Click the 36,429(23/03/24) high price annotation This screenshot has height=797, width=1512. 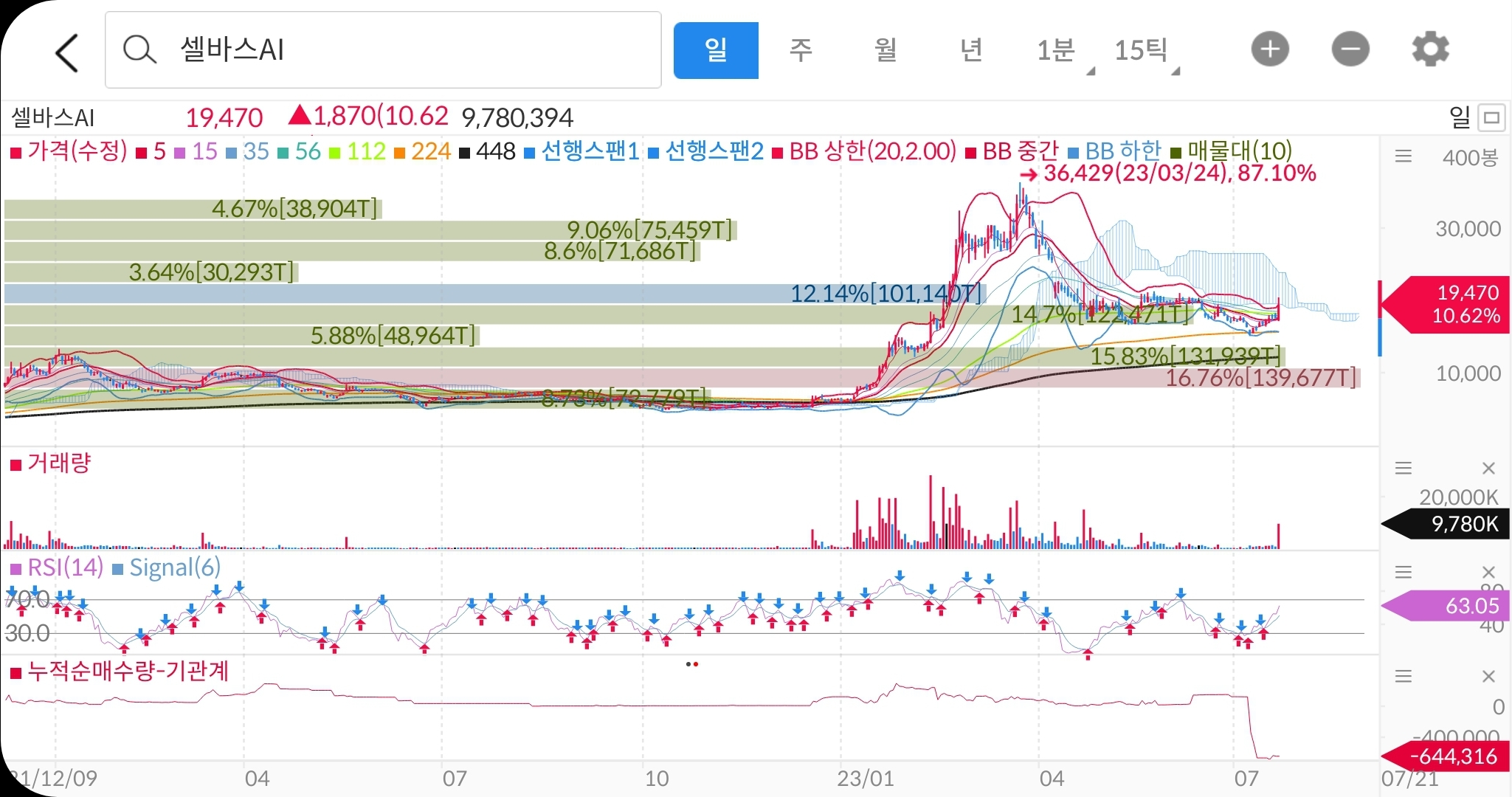click(1167, 173)
